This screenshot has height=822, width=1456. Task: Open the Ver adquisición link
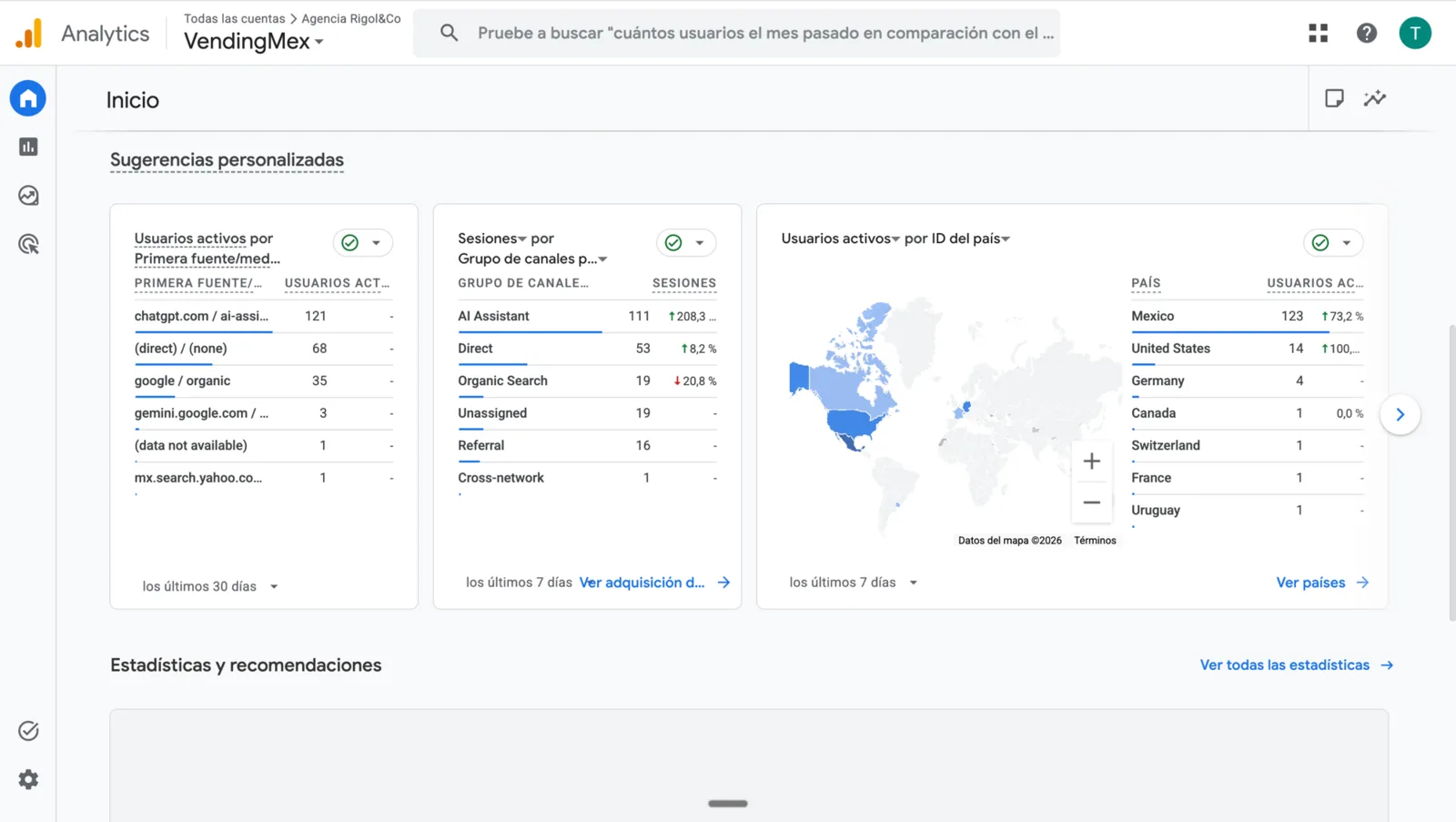click(x=642, y=583)
